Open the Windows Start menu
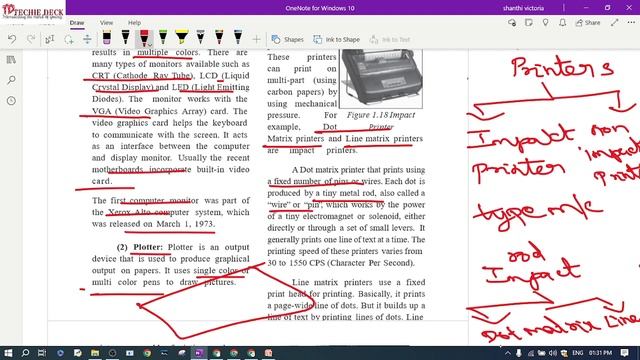 [8, 353]
